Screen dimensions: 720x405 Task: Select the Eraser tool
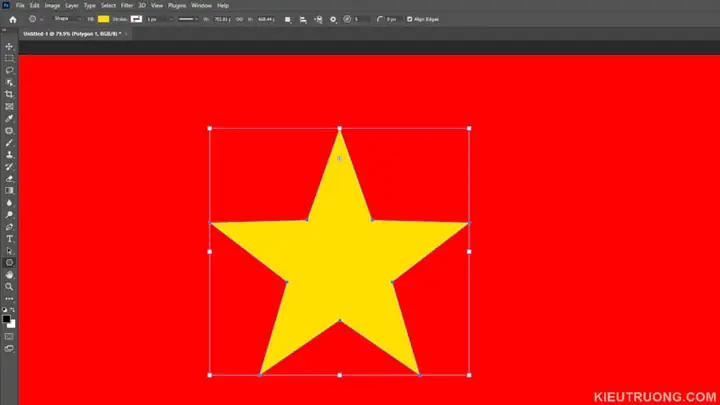(9, 179)
